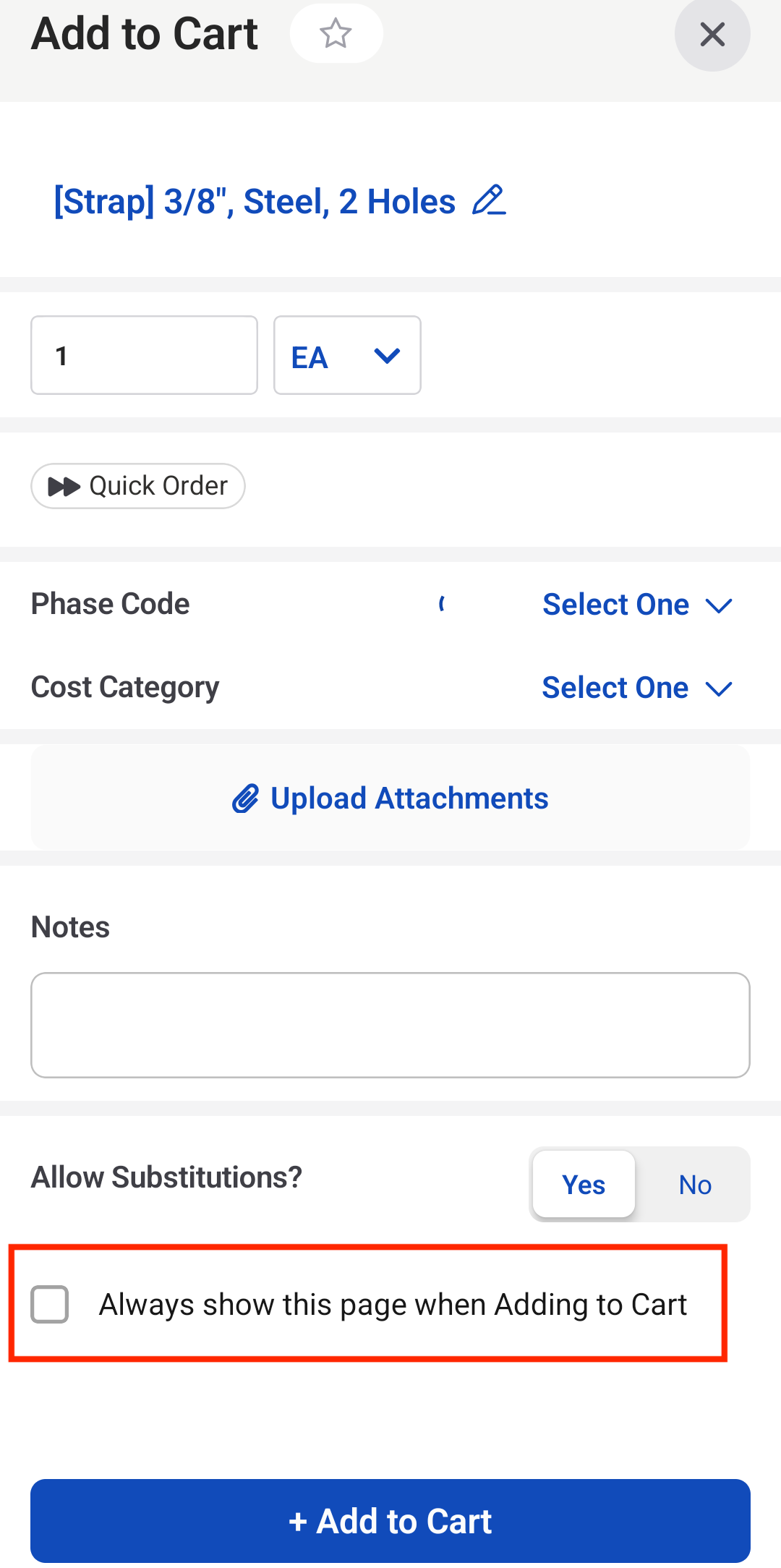Click the quantity input field
The width and height of the screenshot is (781, 1568).
[x=145, y=355]
